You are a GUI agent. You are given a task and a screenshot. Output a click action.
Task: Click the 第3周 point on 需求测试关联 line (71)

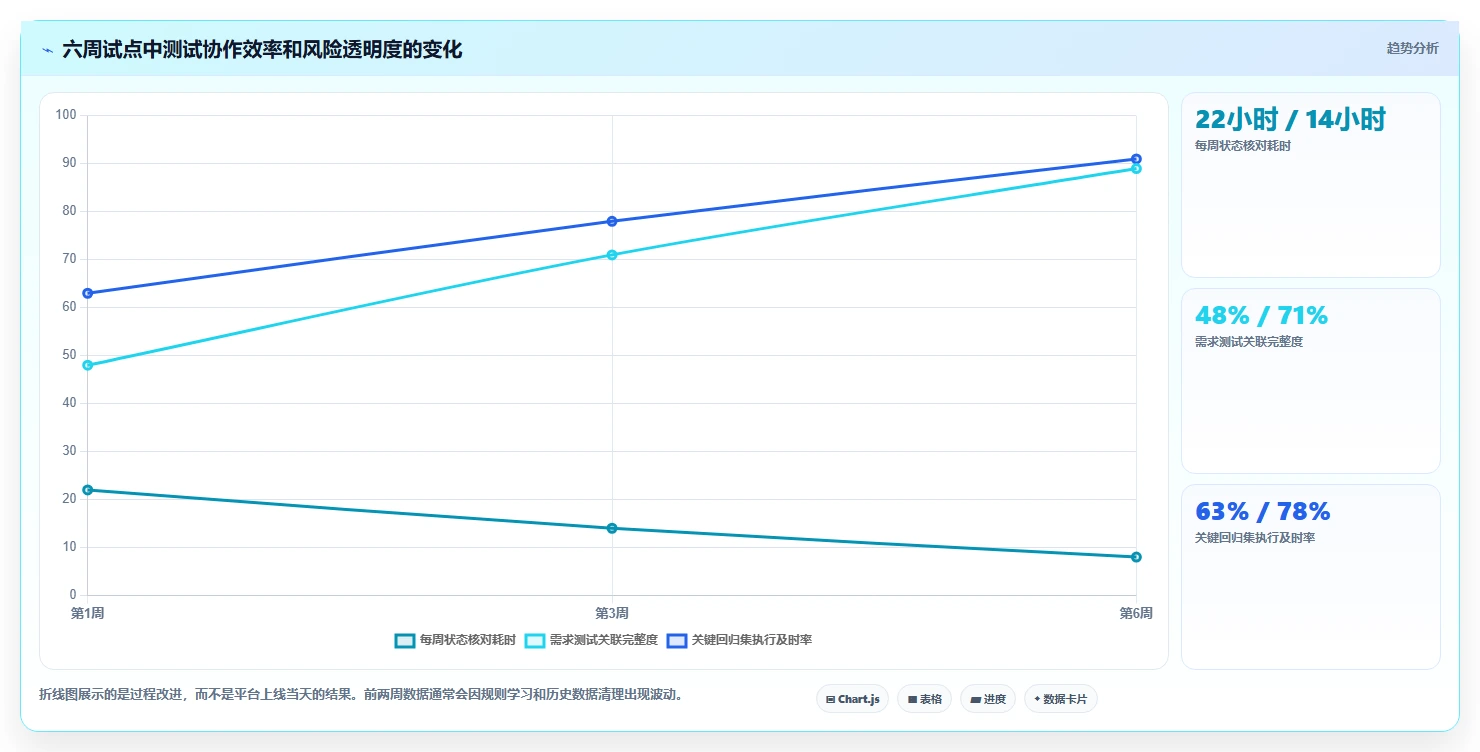612,255
